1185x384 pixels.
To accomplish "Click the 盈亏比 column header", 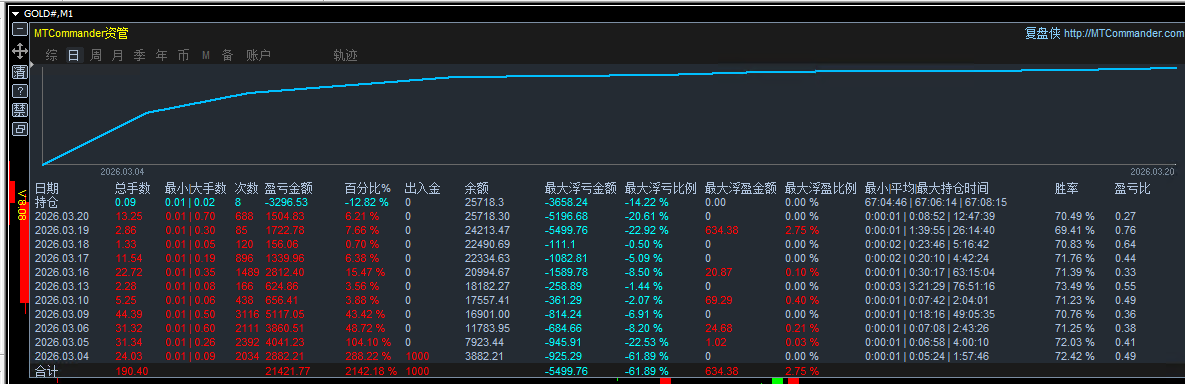I will tap(1132, 188).
